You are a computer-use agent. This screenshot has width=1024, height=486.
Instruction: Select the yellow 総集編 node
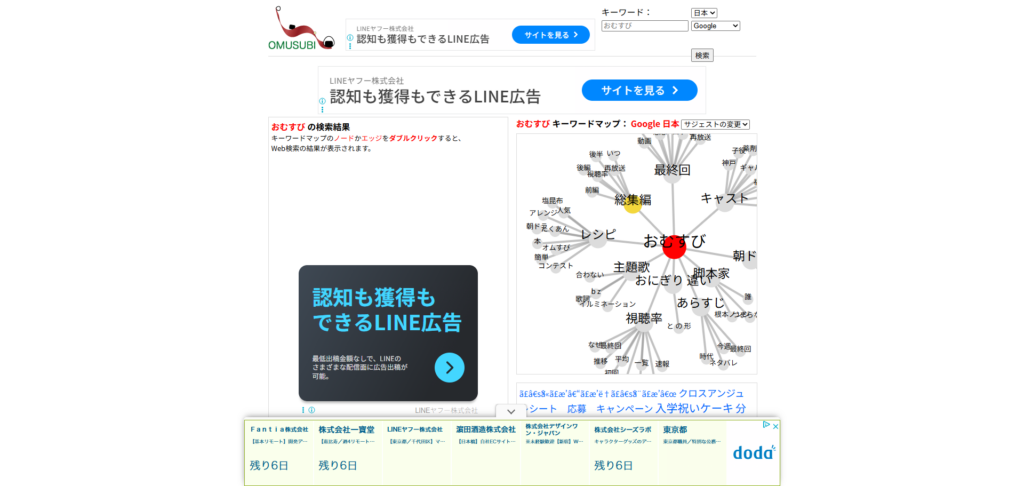point(632,204)
